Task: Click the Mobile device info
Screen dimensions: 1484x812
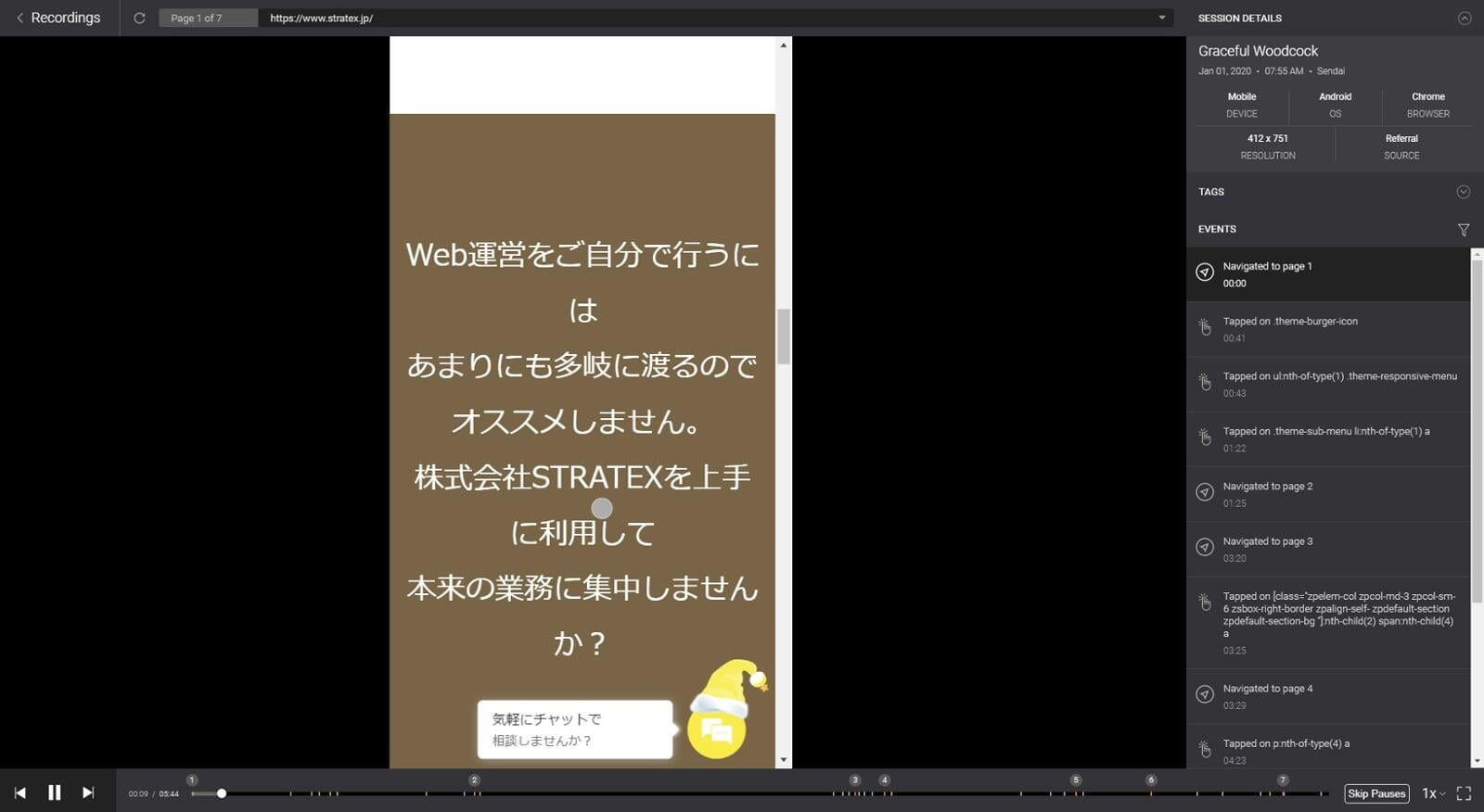Action: (x=1242, y=105)
